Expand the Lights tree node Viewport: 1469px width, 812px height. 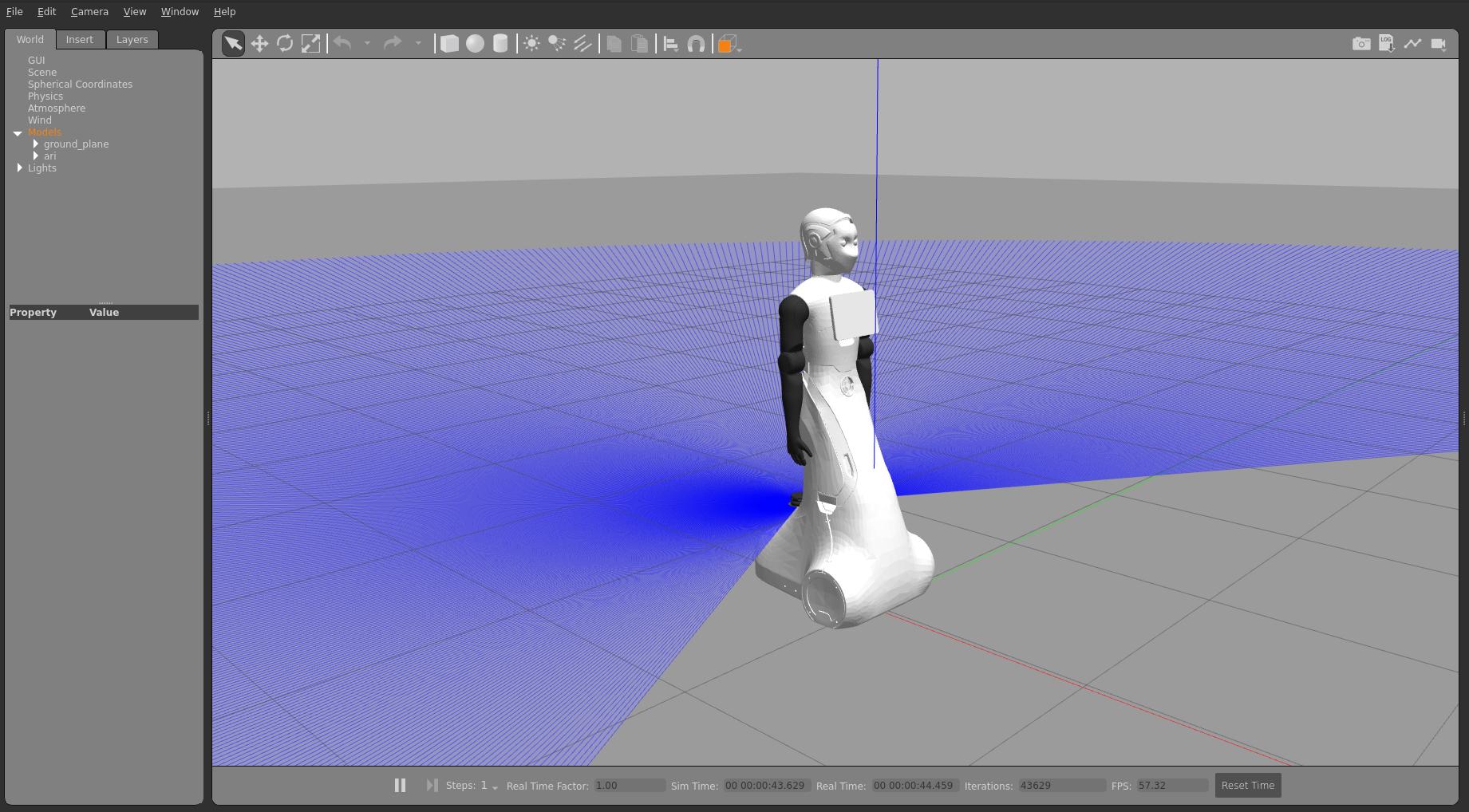[20, 168]
